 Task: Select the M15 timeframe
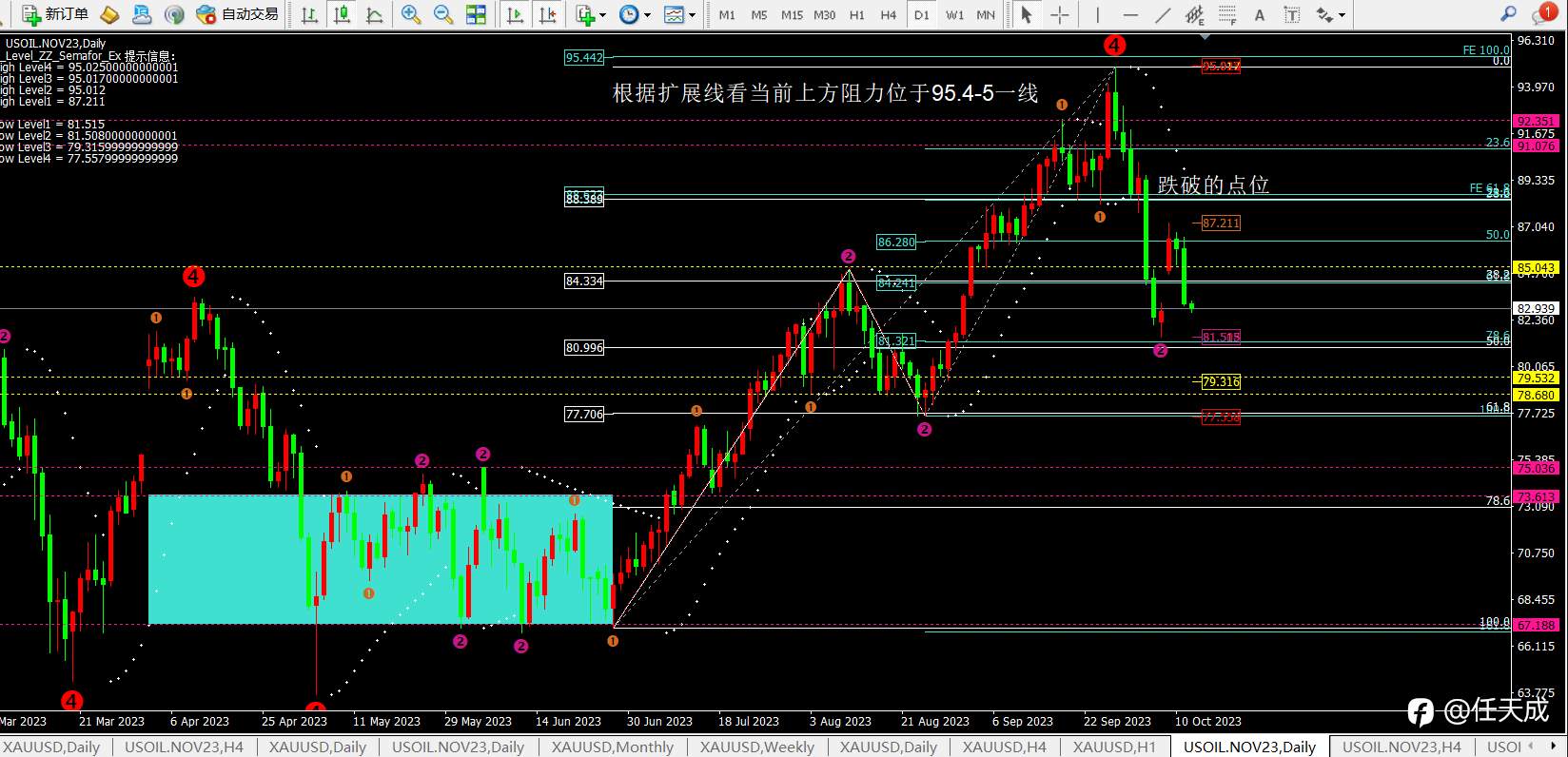click(x=792, y=14)
